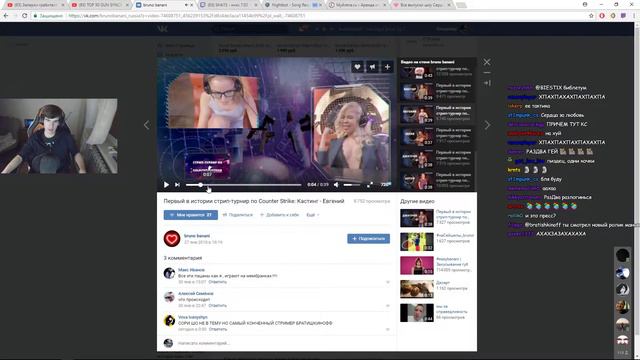640x360 pixels.
Task: Adjust the video volume slider
Action: (x=351, y=185)
